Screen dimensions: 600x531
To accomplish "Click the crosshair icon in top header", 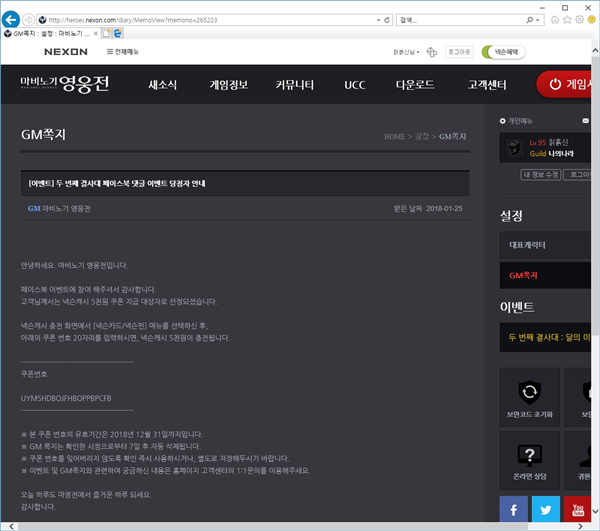I will point(432,52).
